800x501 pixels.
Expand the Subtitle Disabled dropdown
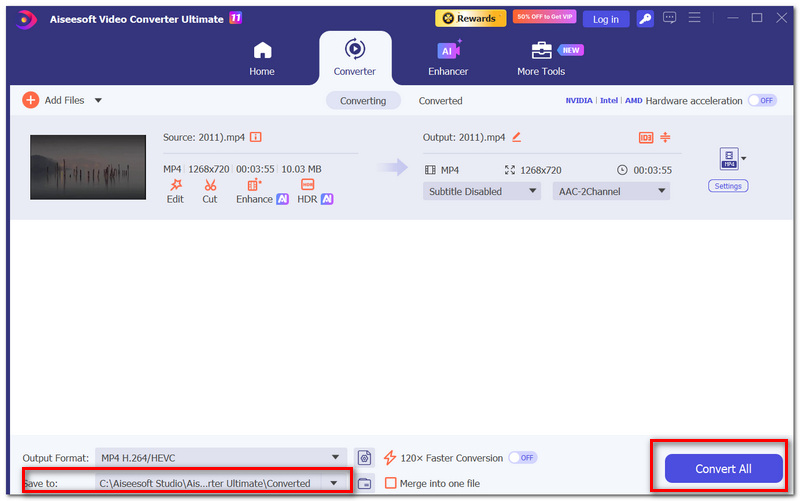point(482,191)
